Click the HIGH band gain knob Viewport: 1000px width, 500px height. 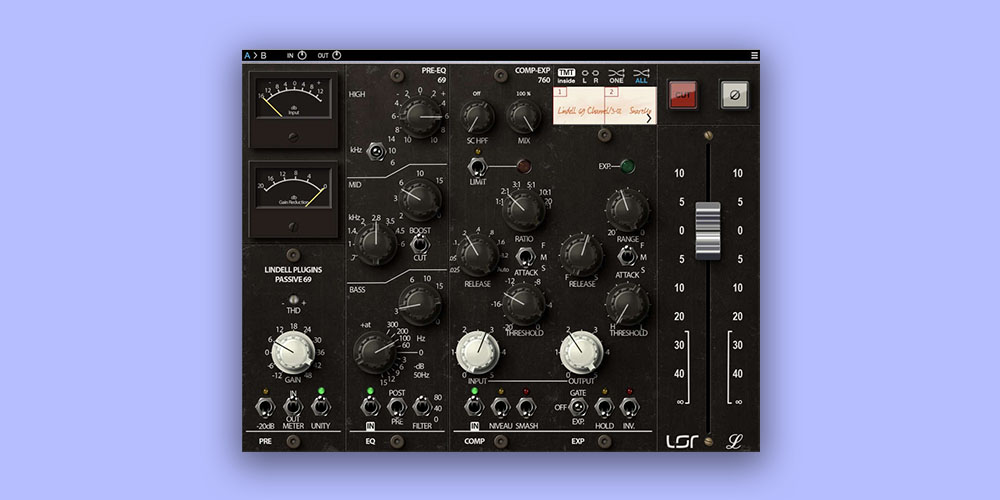click(x=421, y=117)
